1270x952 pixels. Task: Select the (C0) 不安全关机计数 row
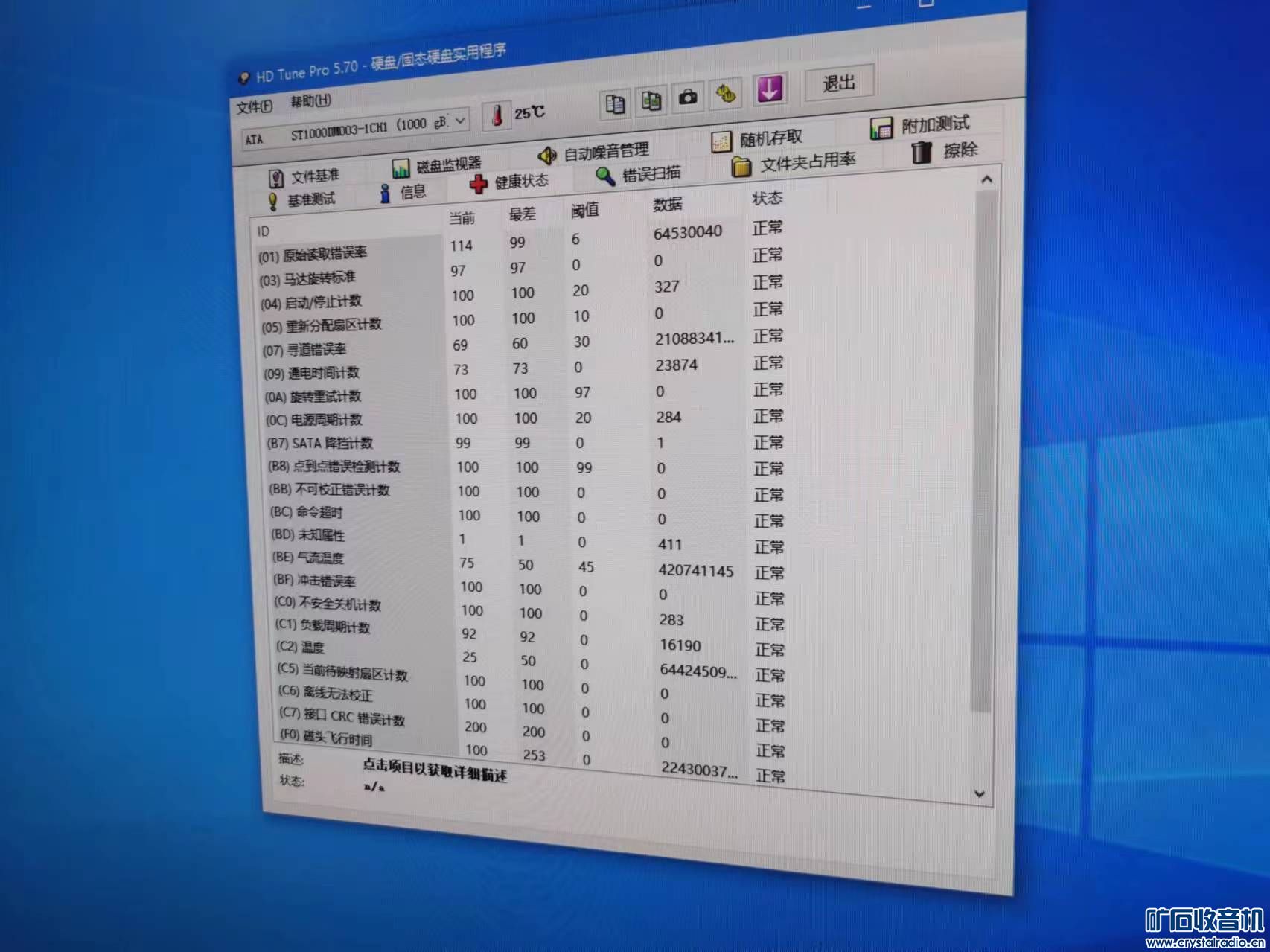click(x=531, y=612)
